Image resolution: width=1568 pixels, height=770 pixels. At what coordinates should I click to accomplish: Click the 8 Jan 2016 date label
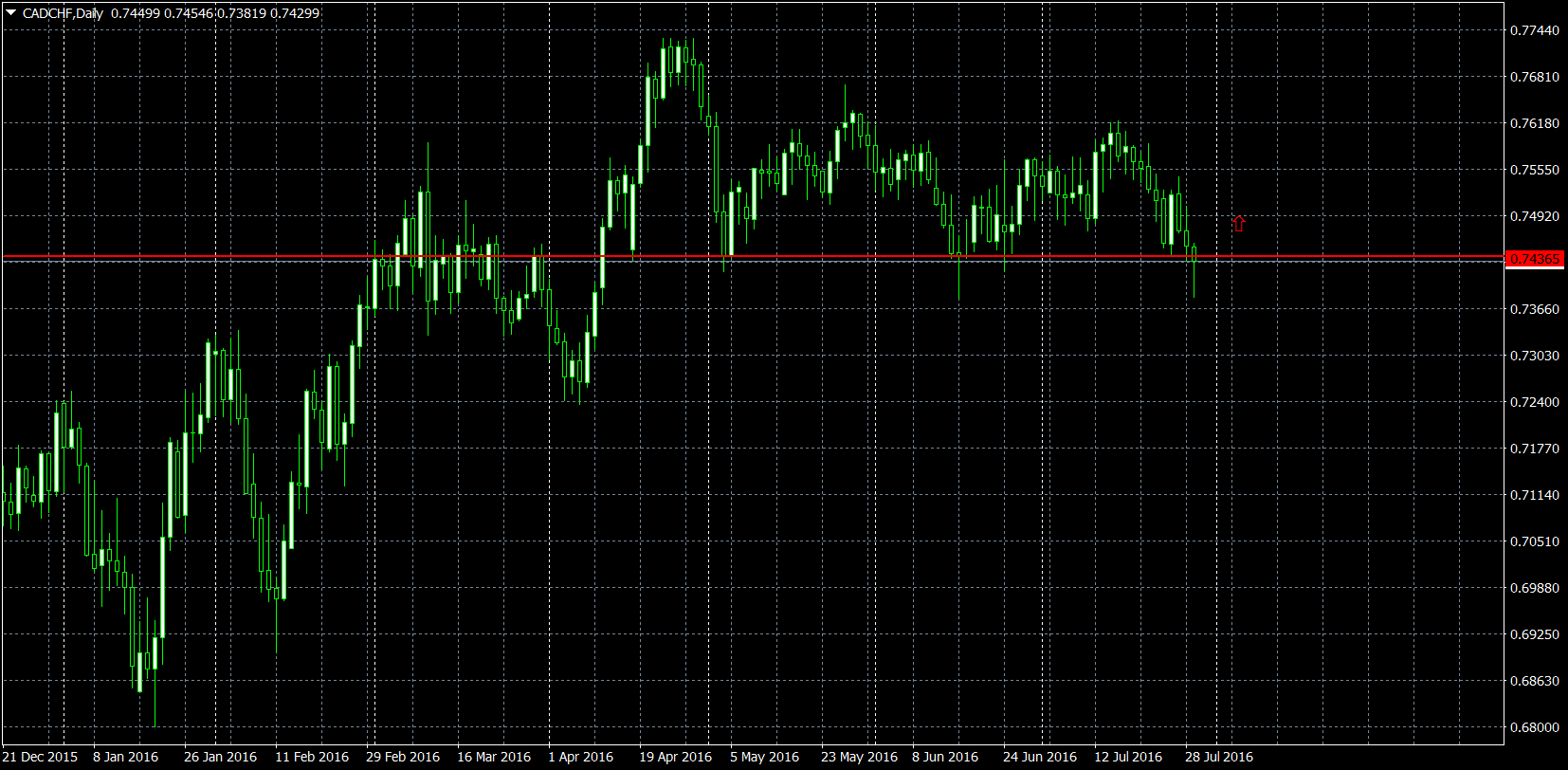pyautogui.click(x=126, y=757)
